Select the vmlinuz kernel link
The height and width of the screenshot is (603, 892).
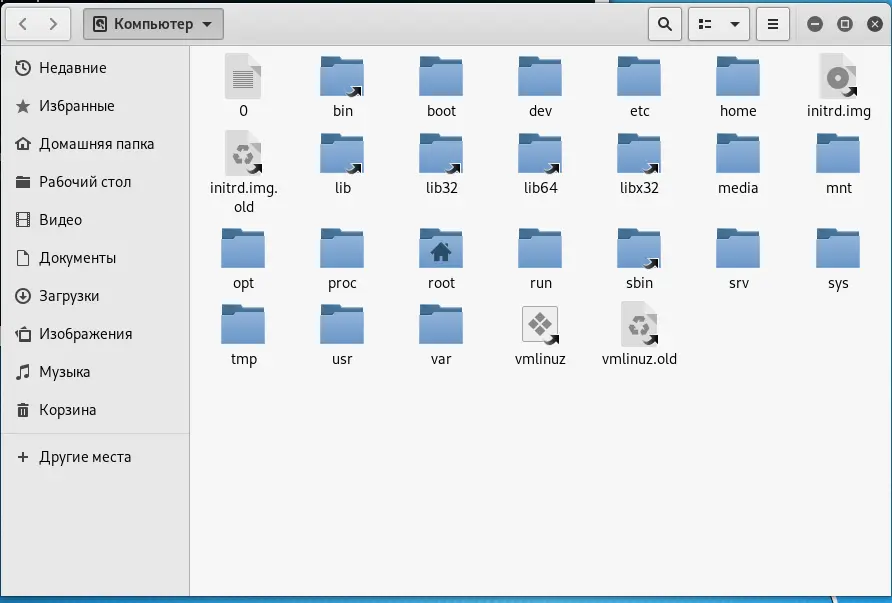[x=540, y=334]
